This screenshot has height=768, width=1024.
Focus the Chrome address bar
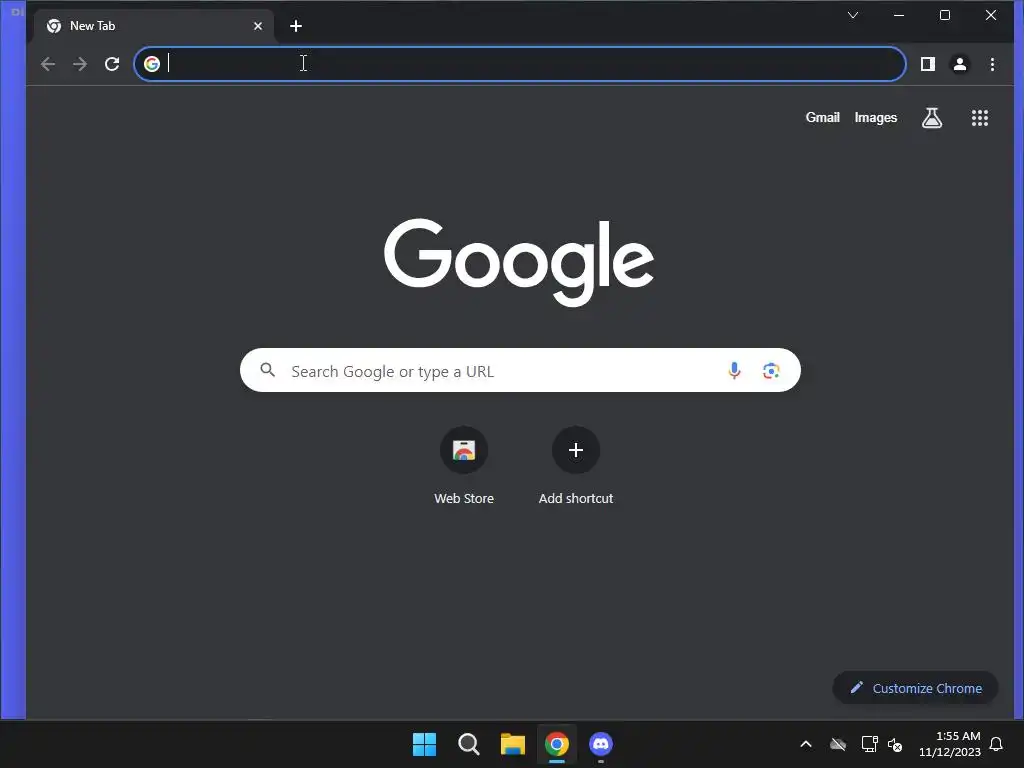coord(519,64)
